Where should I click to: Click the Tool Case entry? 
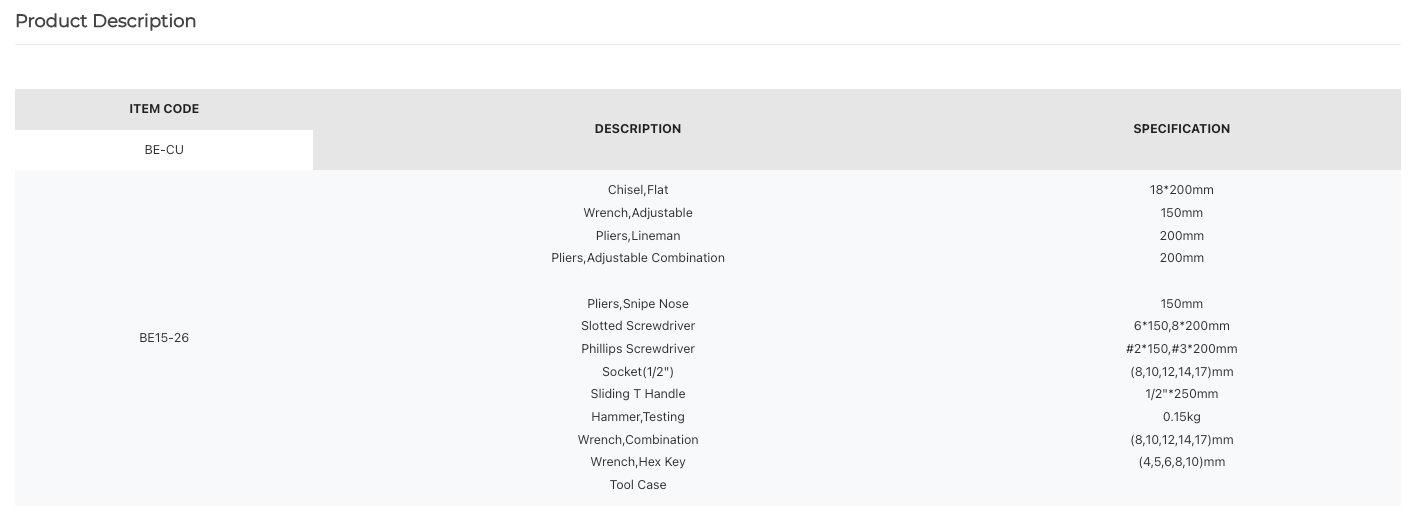click(x=638, y=485)
